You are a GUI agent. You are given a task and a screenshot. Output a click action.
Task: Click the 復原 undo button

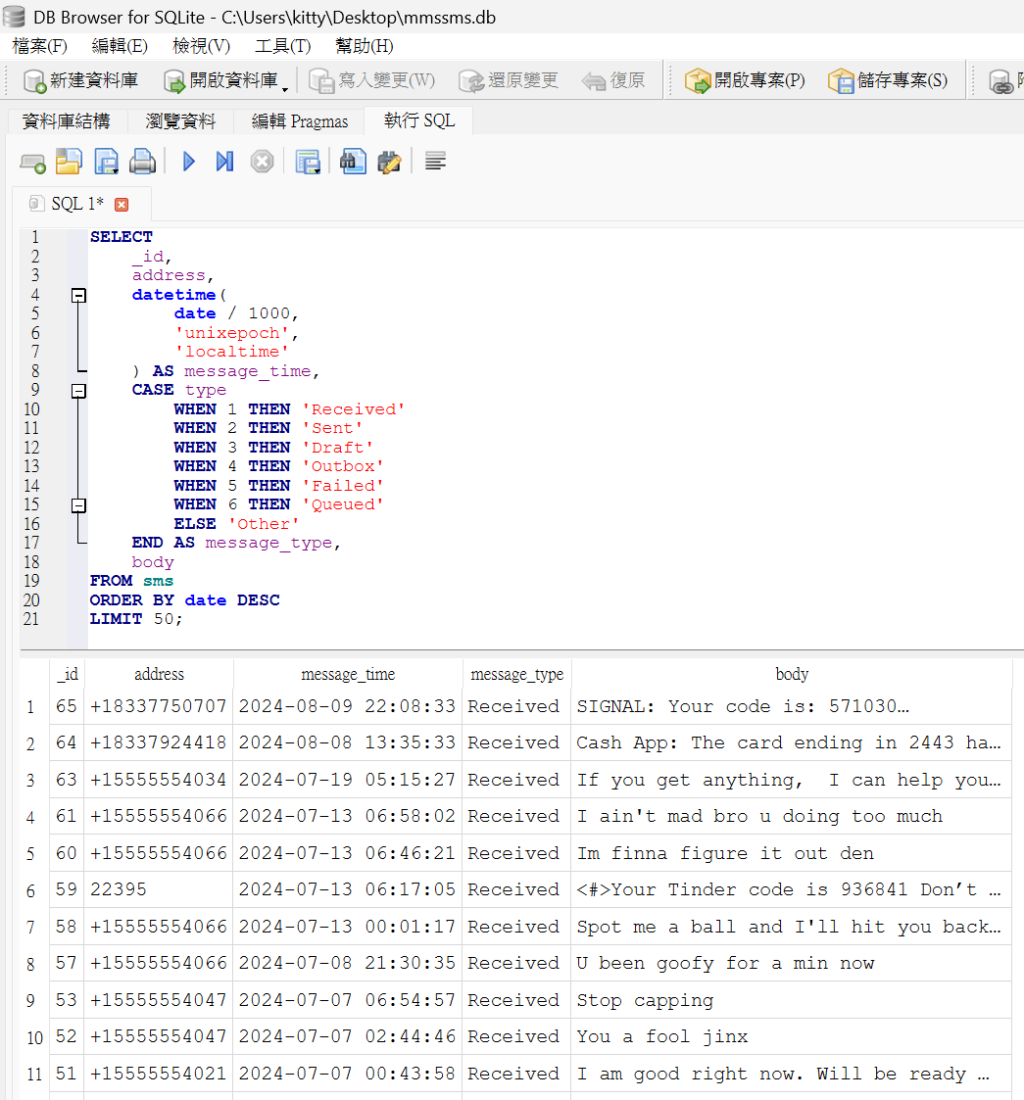click(614, 81)
